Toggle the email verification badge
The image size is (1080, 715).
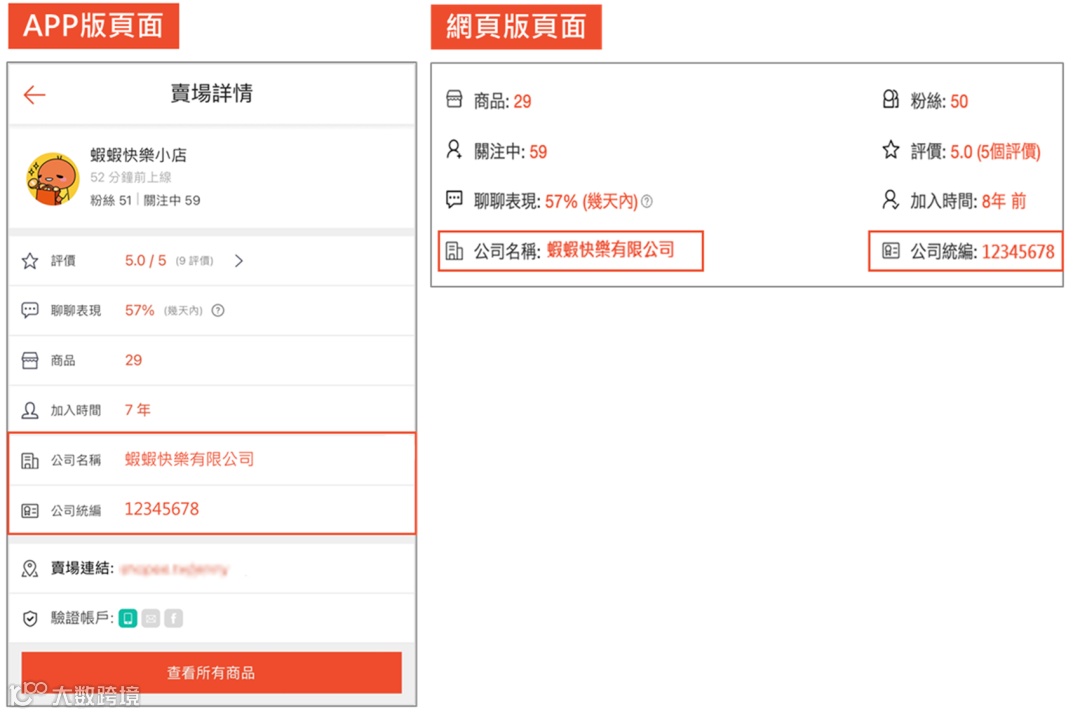151,617
